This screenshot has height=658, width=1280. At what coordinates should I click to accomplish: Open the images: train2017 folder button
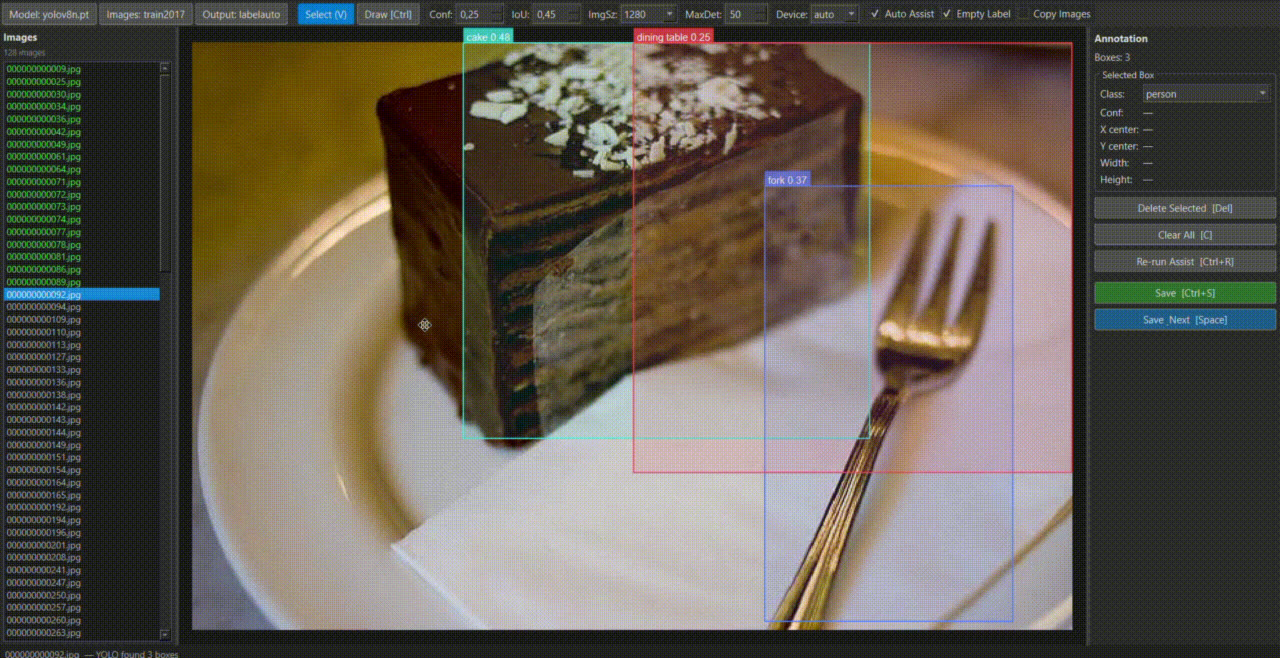(x=144, y=14)
